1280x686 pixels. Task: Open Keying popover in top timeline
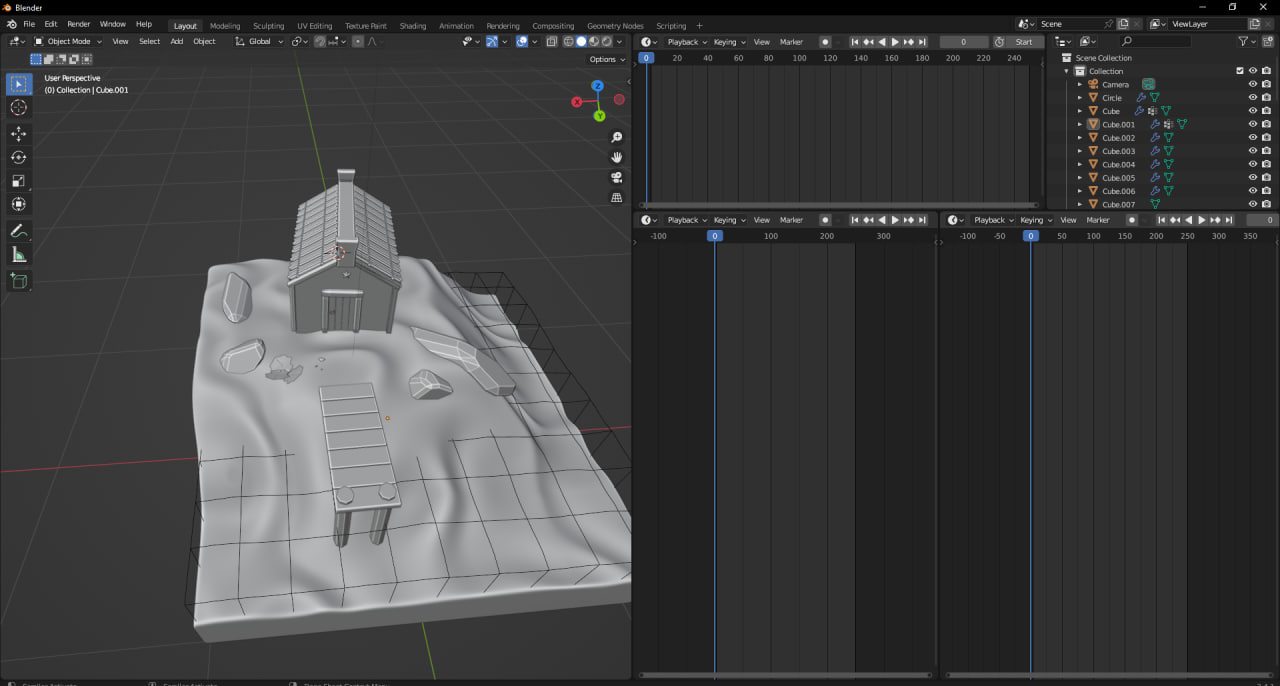pos(729,41)
